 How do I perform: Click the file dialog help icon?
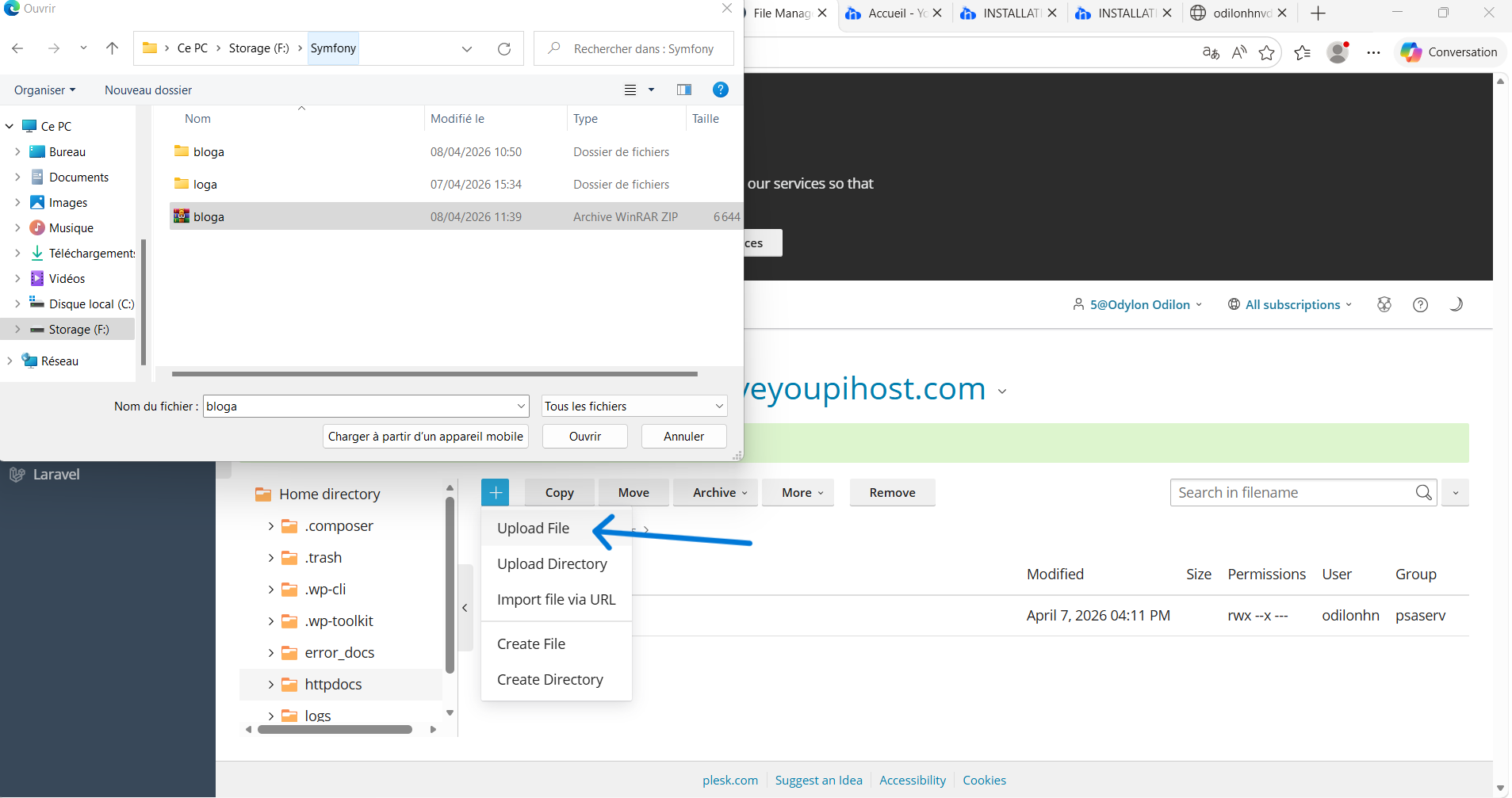point(720,90)
